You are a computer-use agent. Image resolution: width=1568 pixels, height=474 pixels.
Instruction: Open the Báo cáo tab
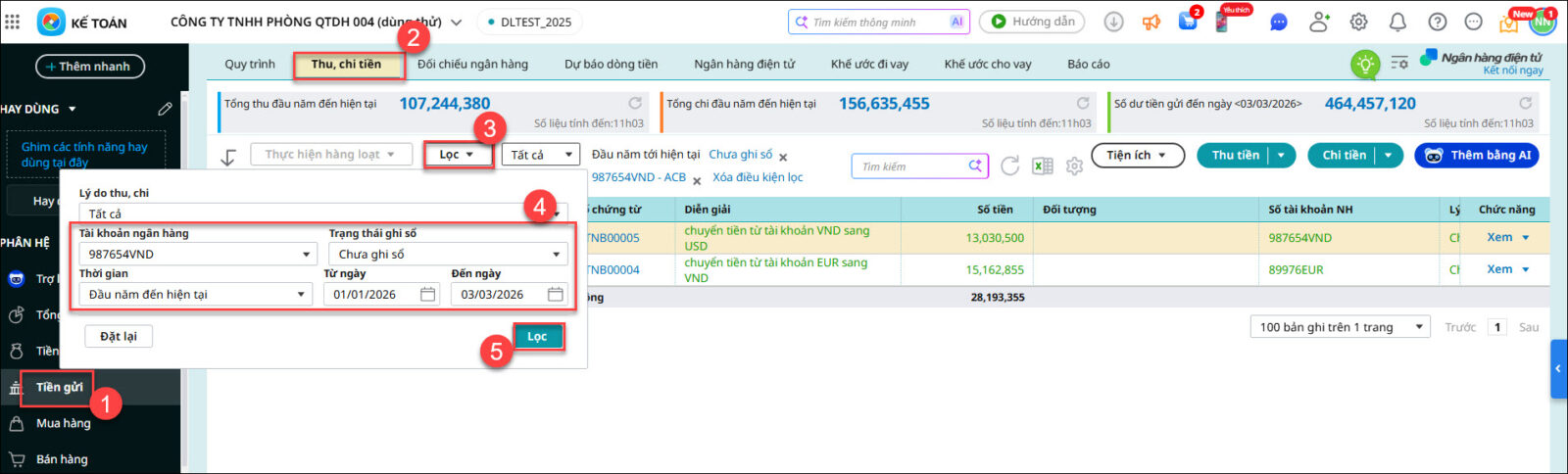coord(1088,65)
